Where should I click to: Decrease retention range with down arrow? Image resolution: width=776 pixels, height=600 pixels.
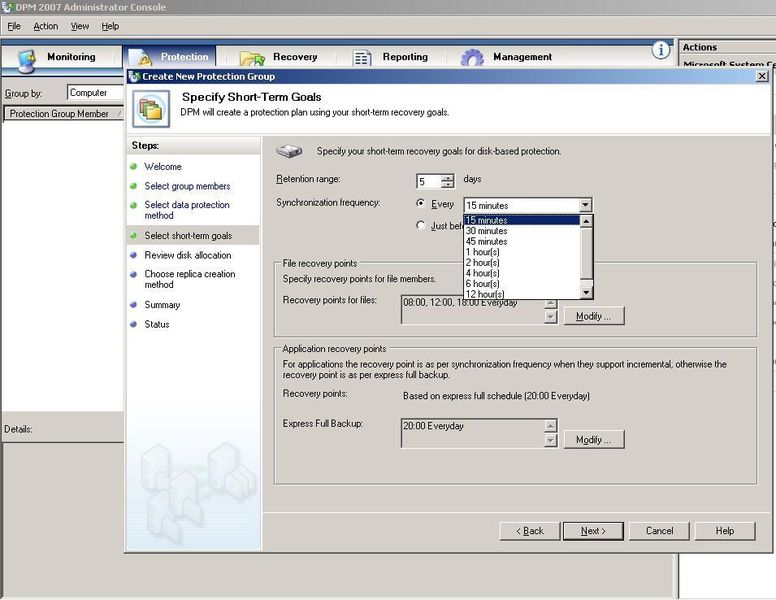click(x=447, y=185)
